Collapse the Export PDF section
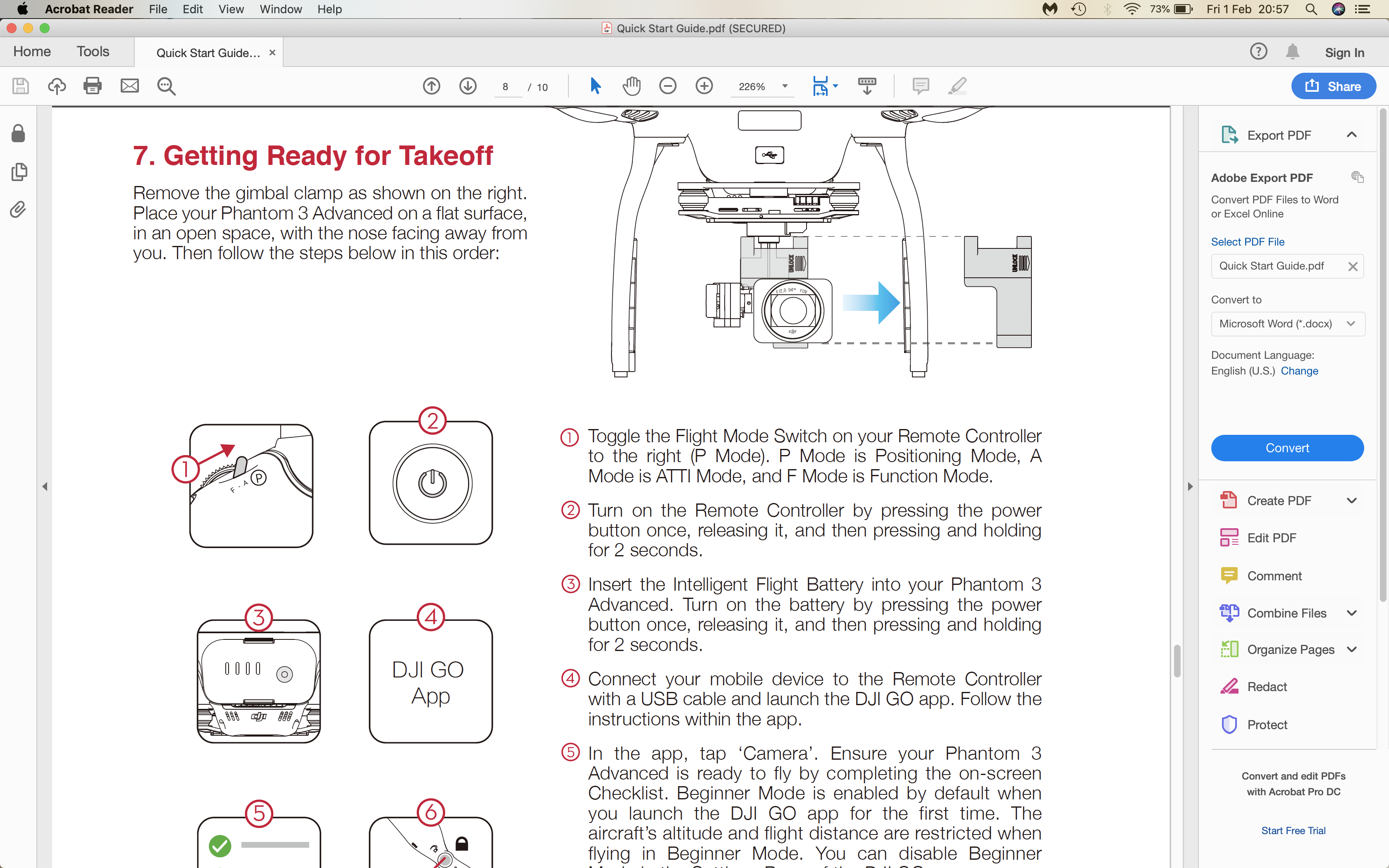 (x=1352, y=135)
